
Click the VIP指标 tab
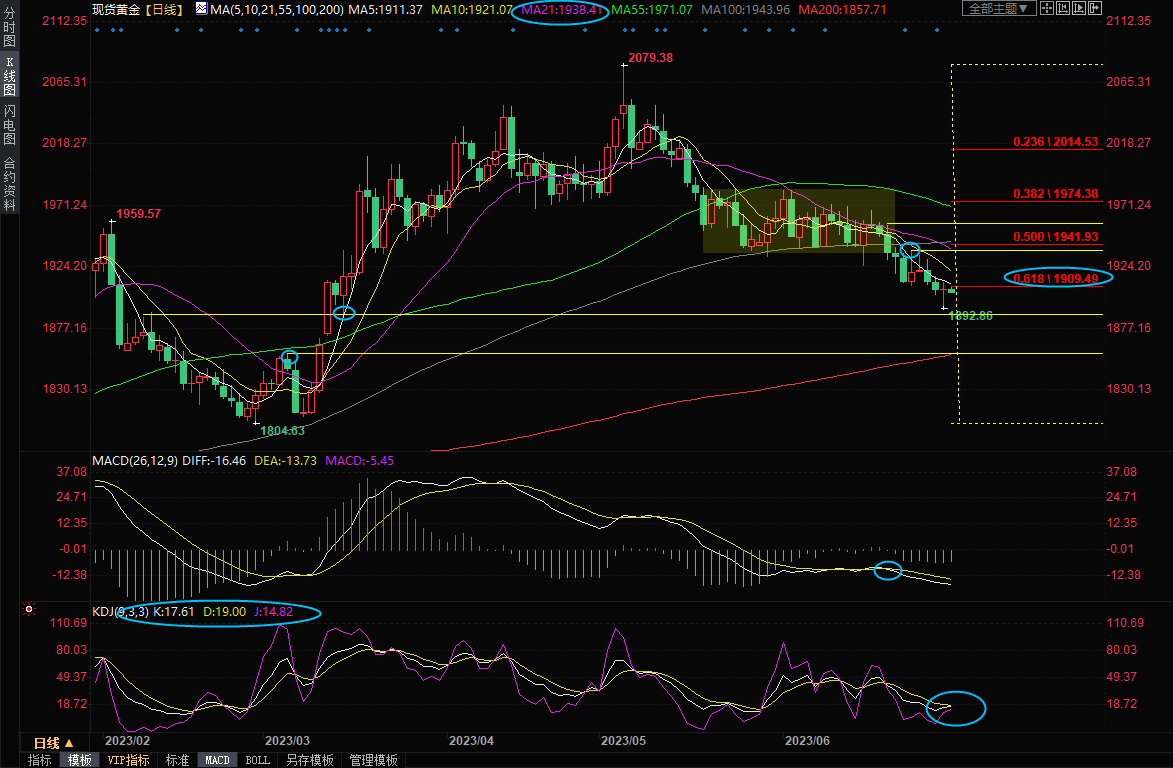point(128,760)
